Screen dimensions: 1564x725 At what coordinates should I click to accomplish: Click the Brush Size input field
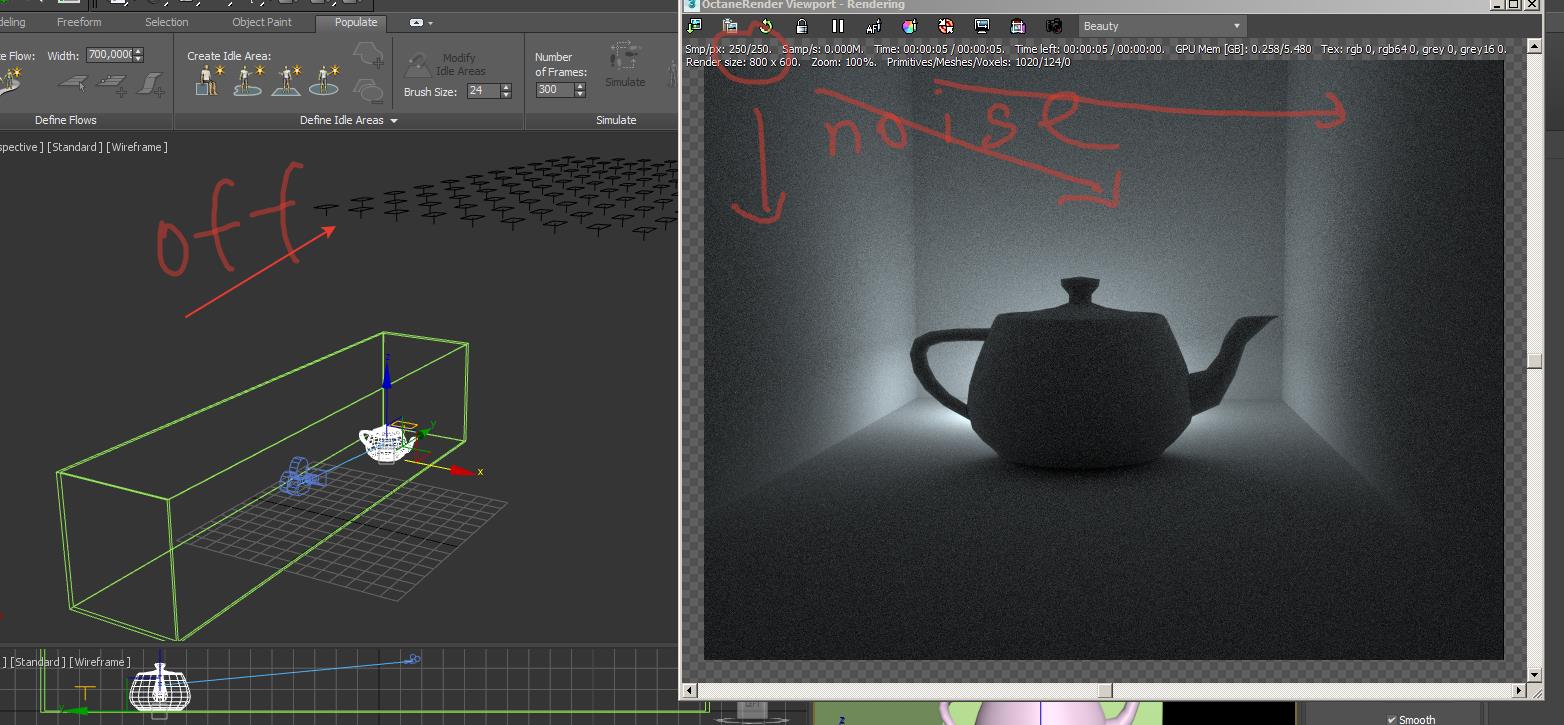pyautogui.click(x=482, y=91)
